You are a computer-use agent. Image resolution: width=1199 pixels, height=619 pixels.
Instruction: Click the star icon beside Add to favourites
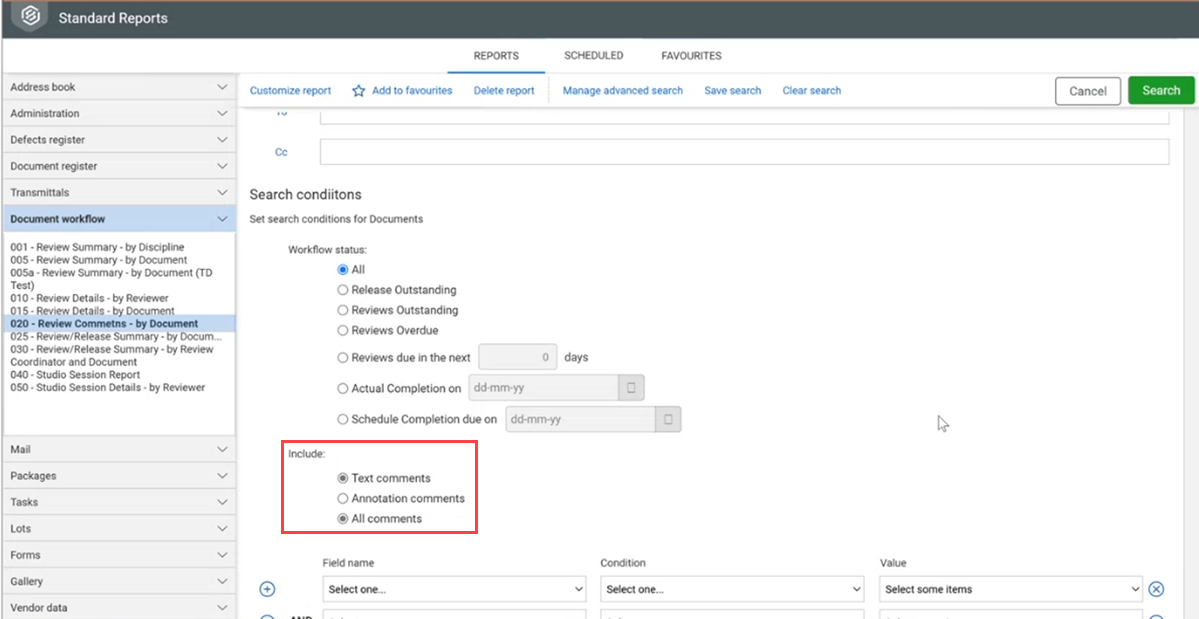coord(359,91)
